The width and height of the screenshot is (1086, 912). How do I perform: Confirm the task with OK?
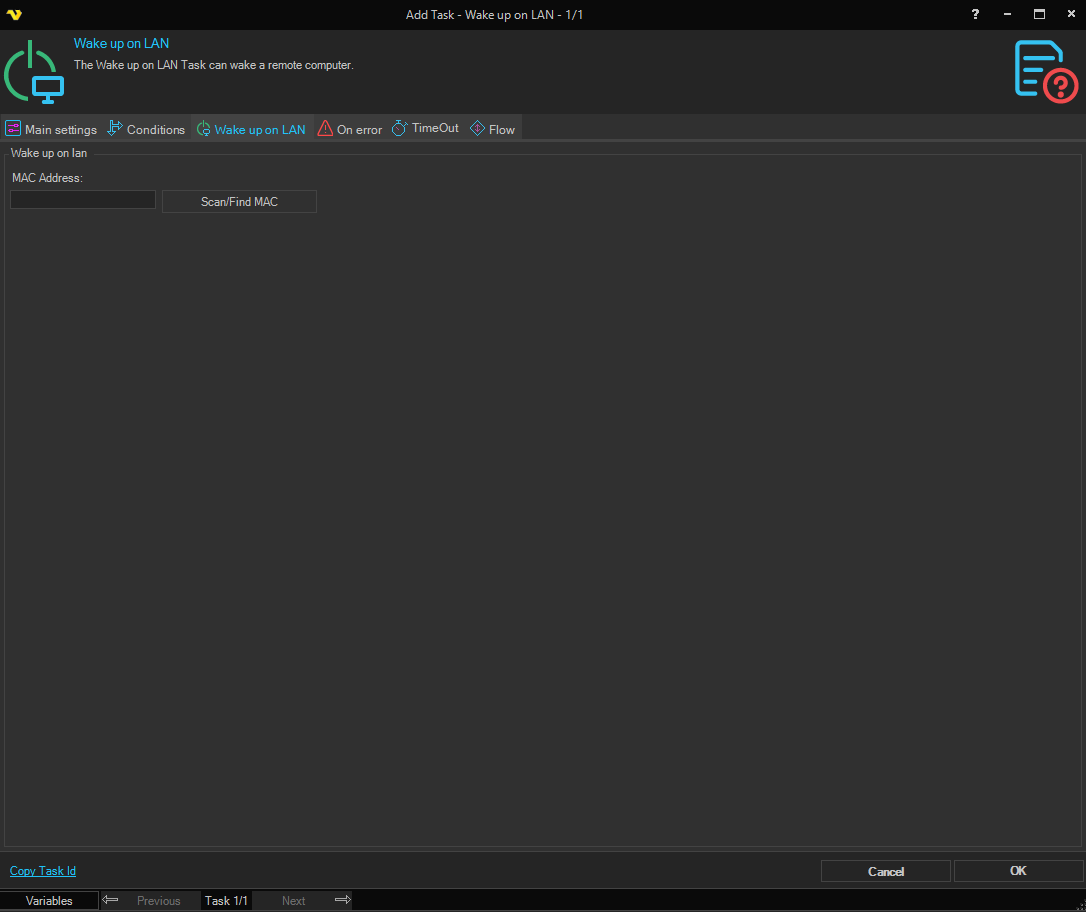point(1018,871)
